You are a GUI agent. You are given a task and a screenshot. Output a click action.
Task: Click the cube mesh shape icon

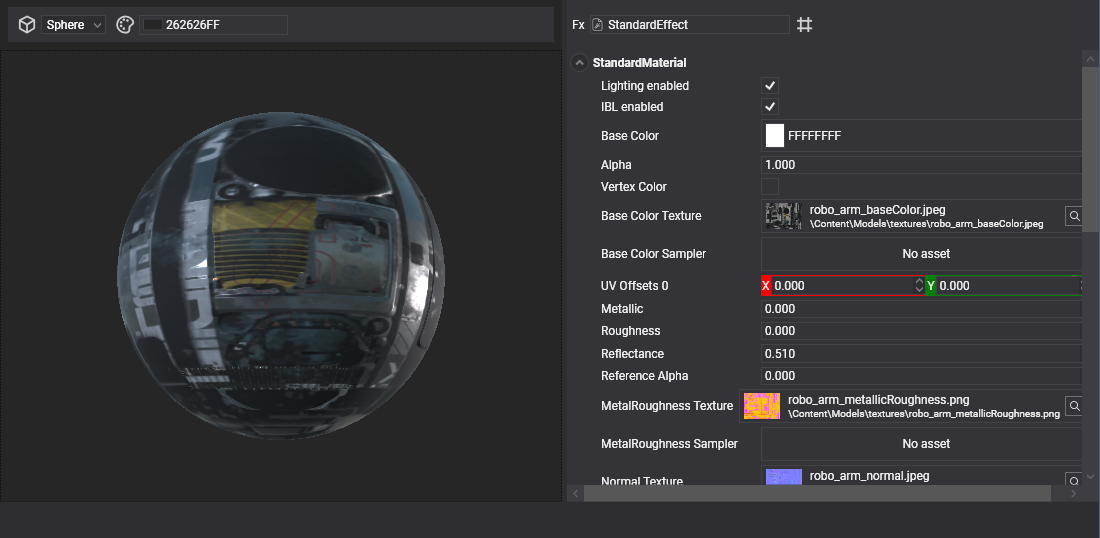pyautogui.click(x=28, y=25)
